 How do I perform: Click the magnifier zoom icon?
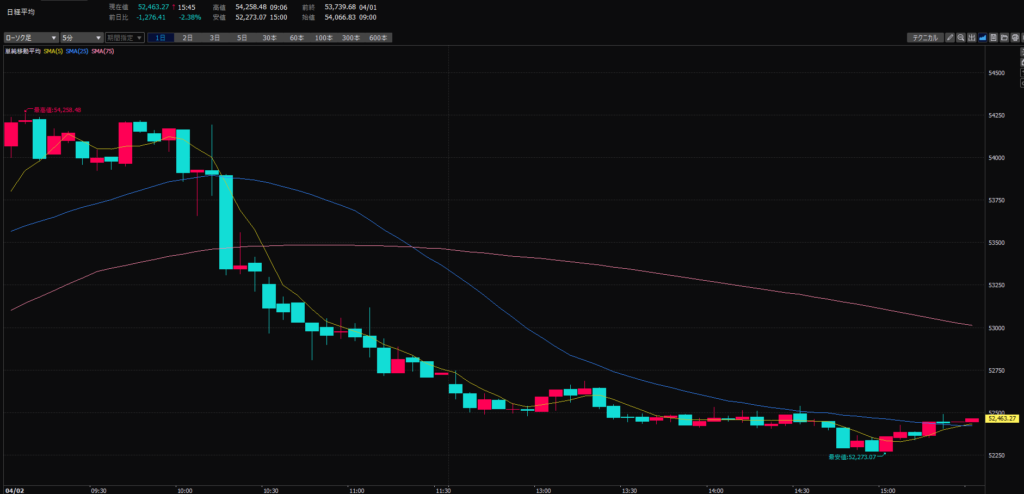[959, 38]
